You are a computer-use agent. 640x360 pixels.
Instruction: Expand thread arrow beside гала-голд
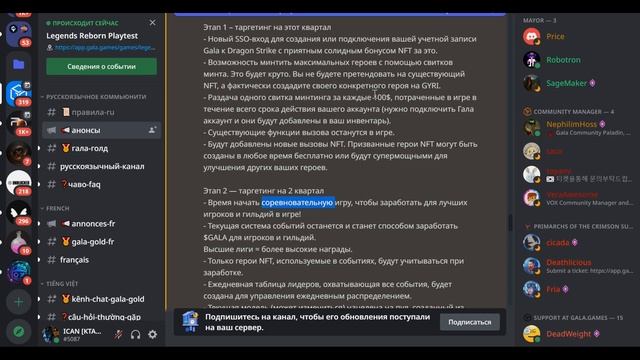[x=40, y=148]
